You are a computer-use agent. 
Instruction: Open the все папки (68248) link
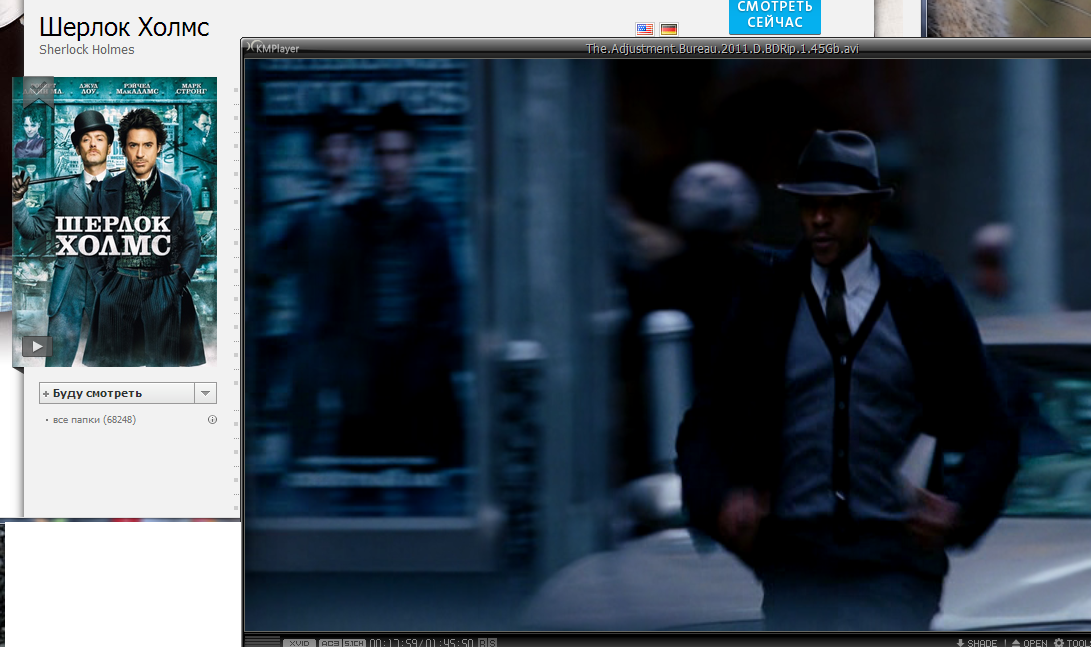(x=94, y=420)
